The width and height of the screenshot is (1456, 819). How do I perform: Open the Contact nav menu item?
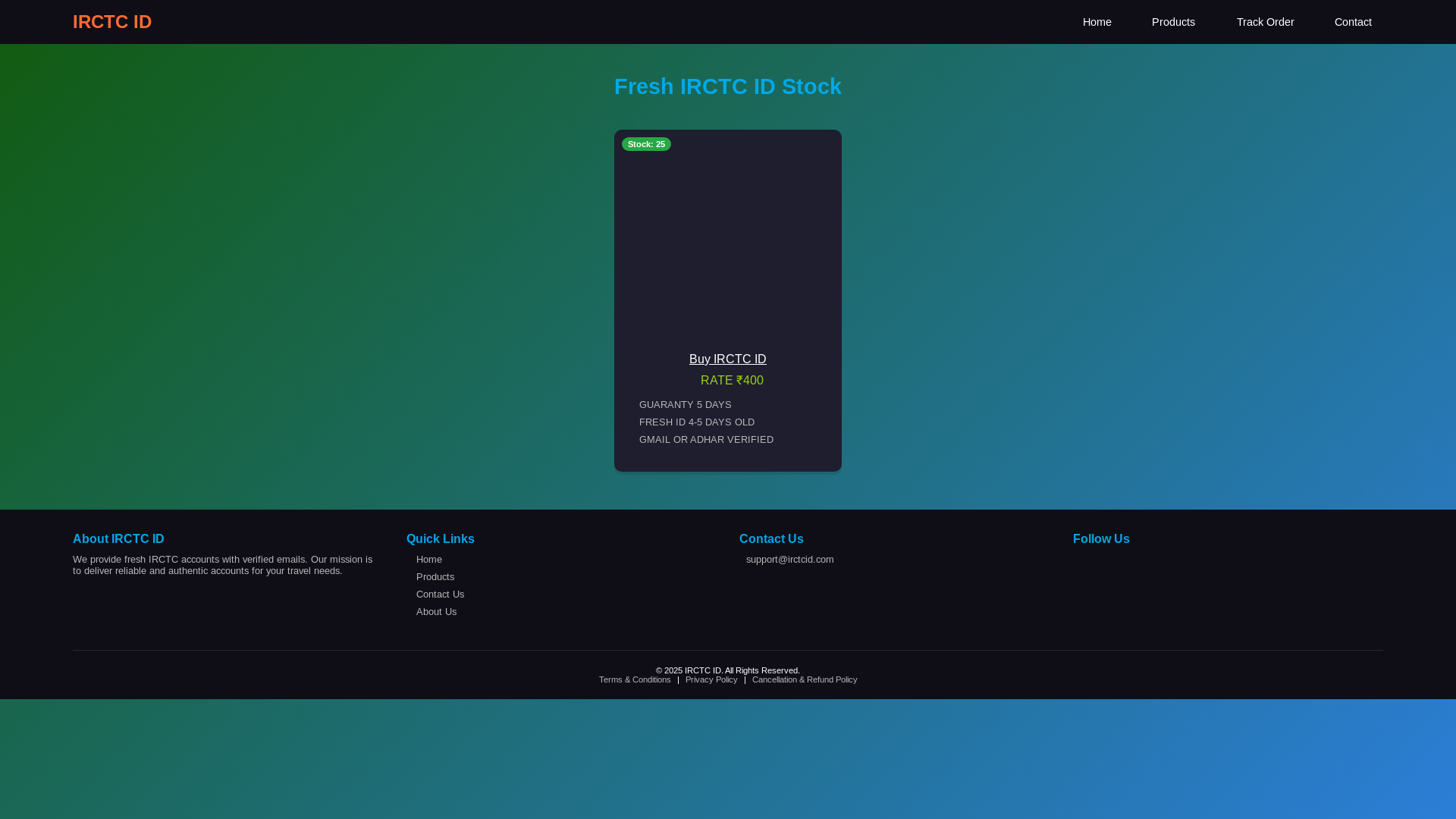(1353, 22)
